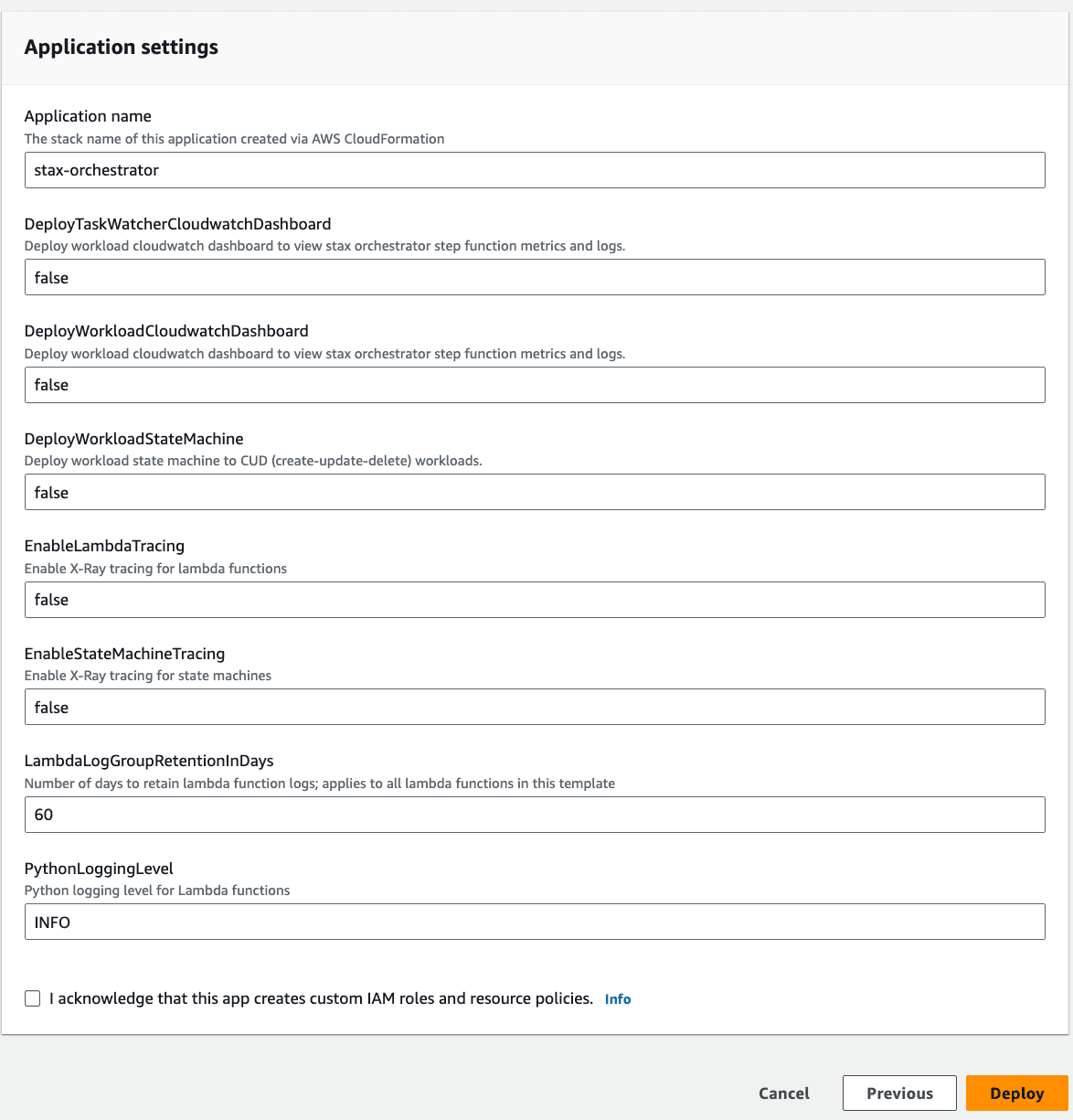Click the EnableLambdaTracing label text

click(x=104, y=546)
